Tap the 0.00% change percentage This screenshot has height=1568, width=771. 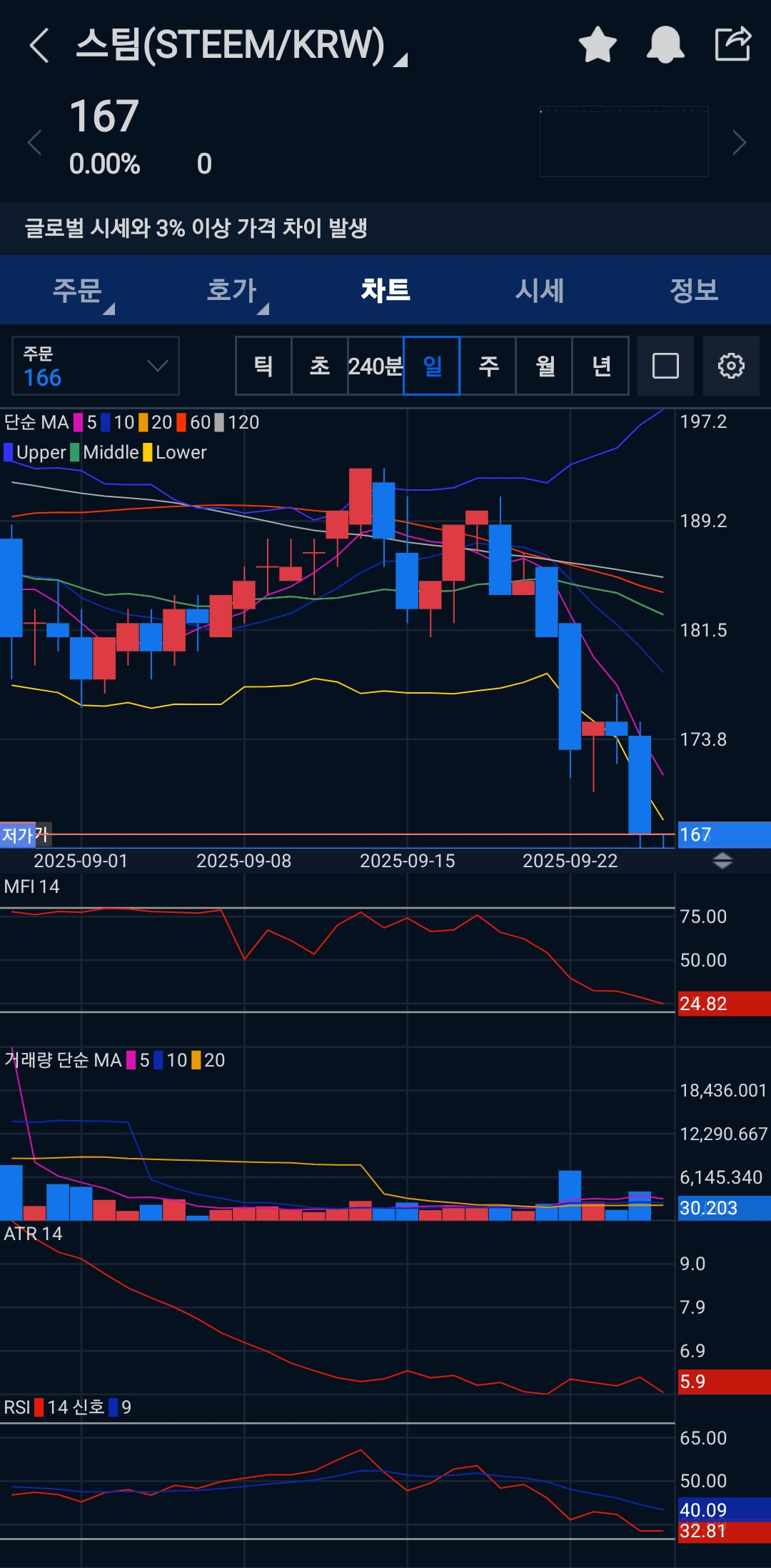105,164
